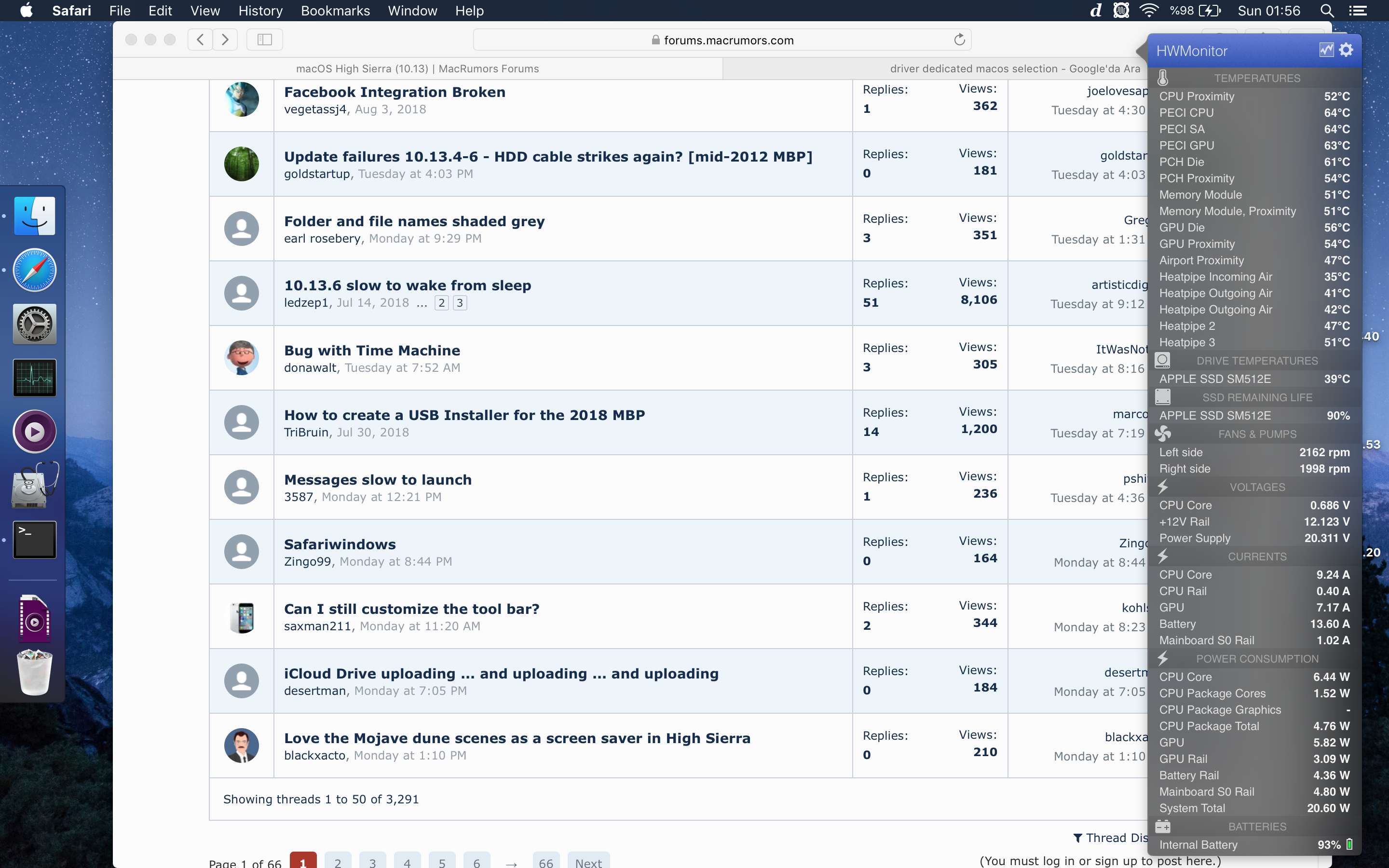Open Safari compass icon in the dock

(x=34, y=270)
